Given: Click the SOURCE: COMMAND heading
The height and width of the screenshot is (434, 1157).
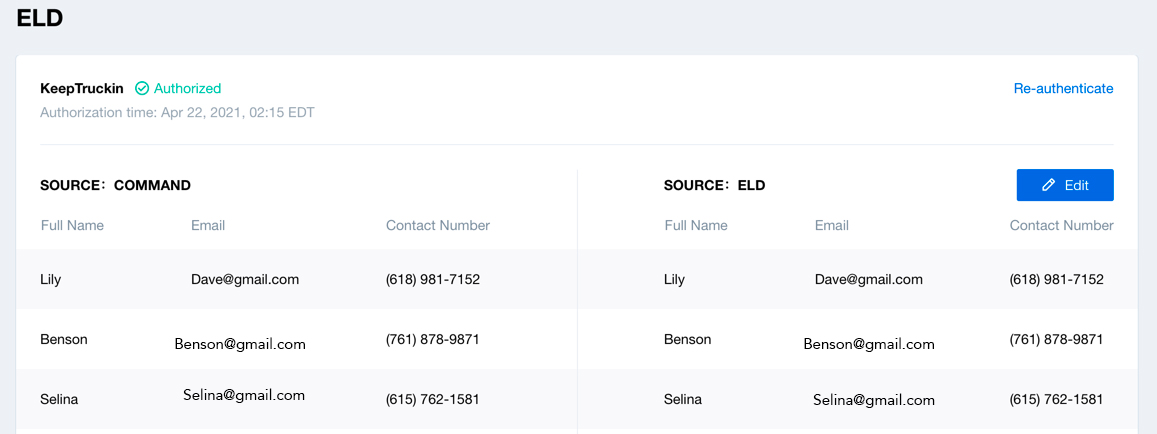Looking at the screenshot, I should click(115, 185).
